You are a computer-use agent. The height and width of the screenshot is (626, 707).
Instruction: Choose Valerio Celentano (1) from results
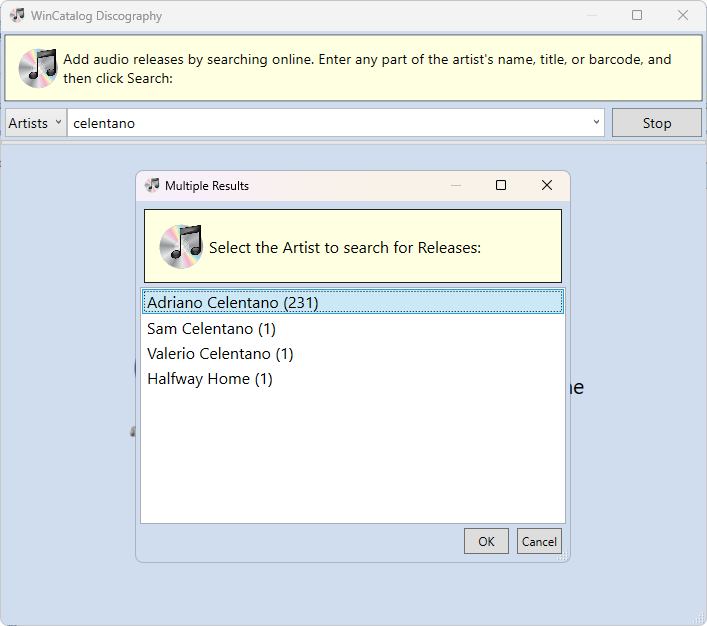pos(220,354)
